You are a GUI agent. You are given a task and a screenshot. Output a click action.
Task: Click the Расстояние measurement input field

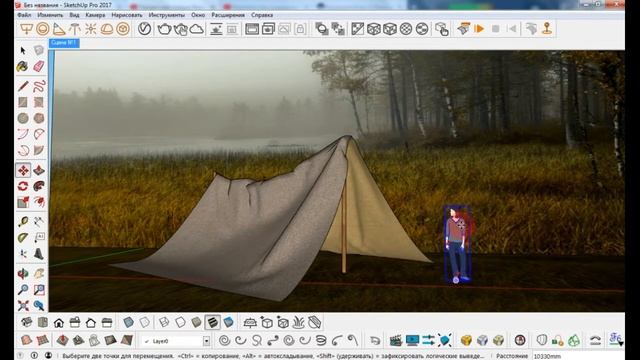pyautogui.click(x=578, y=356)
